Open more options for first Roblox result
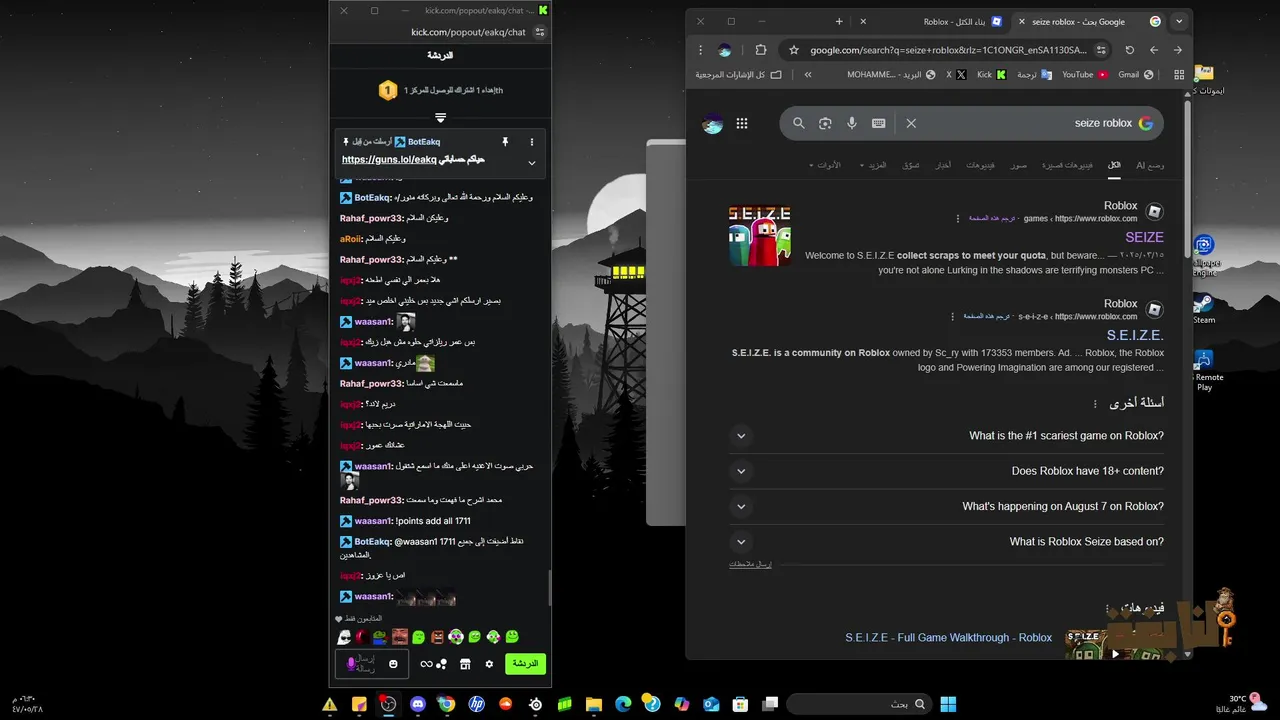This screenshot has width=1280, height=720. tap(957, 218)
